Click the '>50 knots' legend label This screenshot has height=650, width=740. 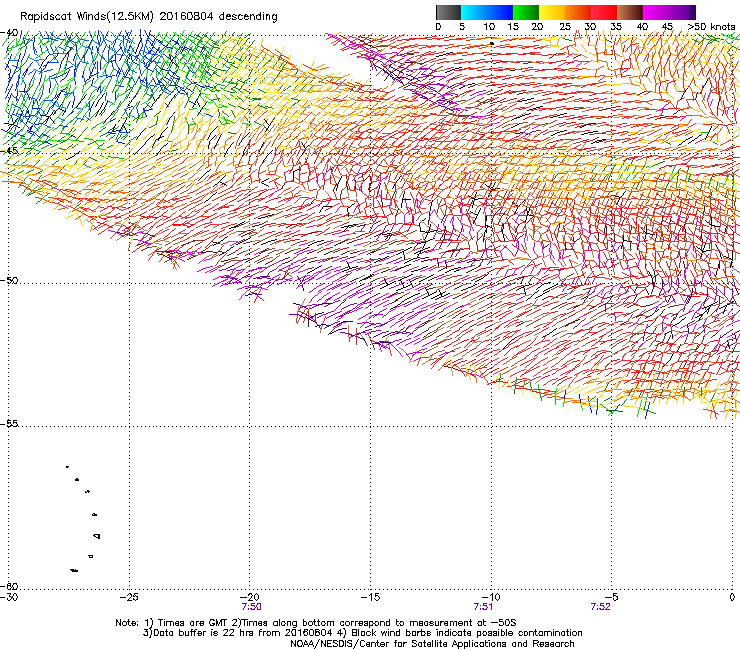[711, 27]
